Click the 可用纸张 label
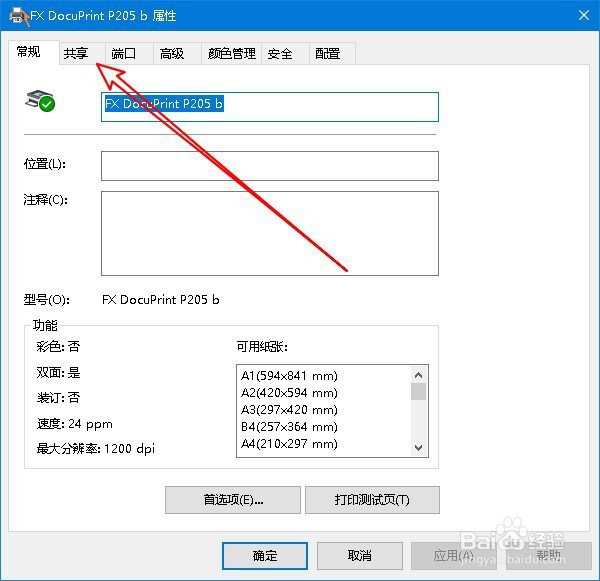This screenshot has height=581, width=600. (262, 347)
